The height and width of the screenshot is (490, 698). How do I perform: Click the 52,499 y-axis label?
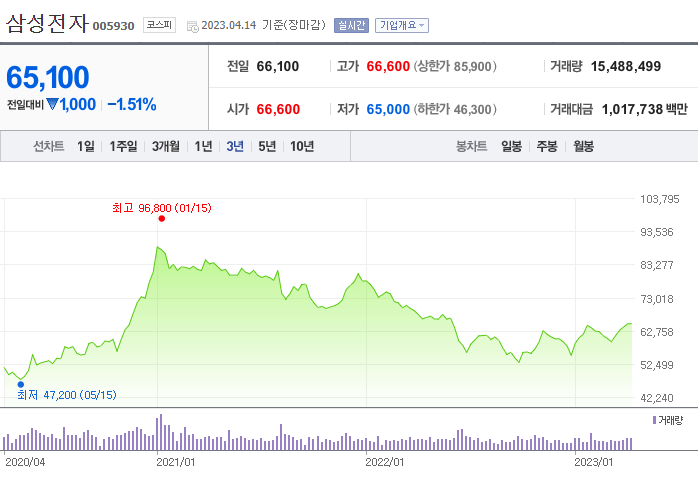click(x=657, y=365)
